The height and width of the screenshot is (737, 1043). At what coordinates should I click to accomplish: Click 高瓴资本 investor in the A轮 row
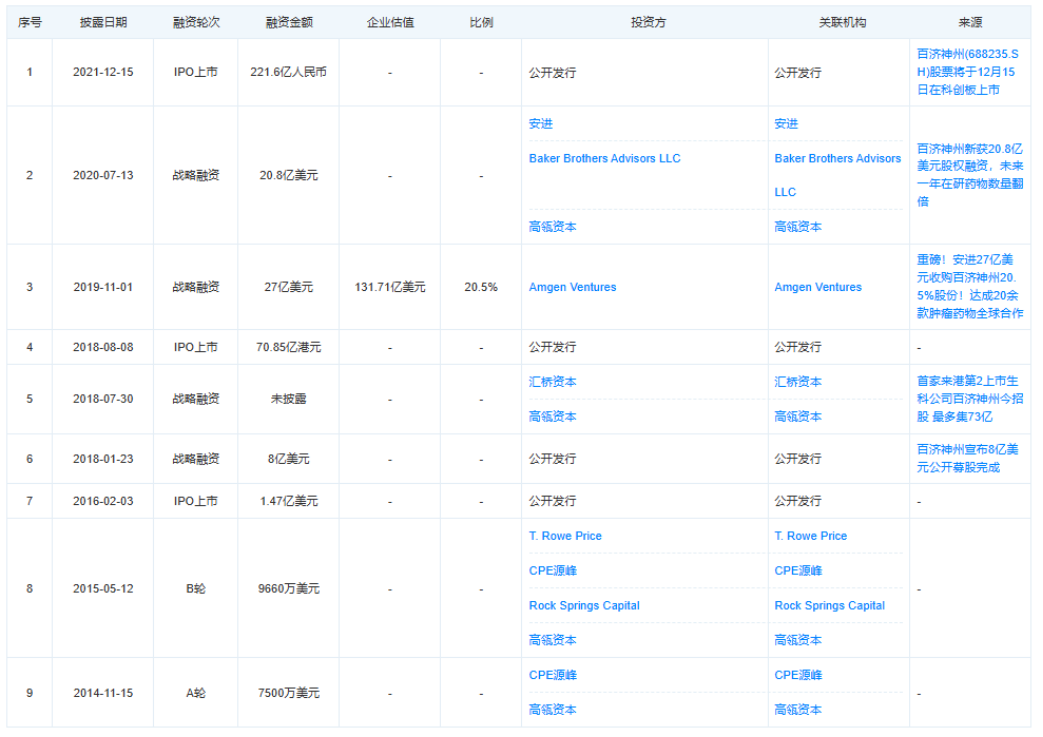[552, 710]
